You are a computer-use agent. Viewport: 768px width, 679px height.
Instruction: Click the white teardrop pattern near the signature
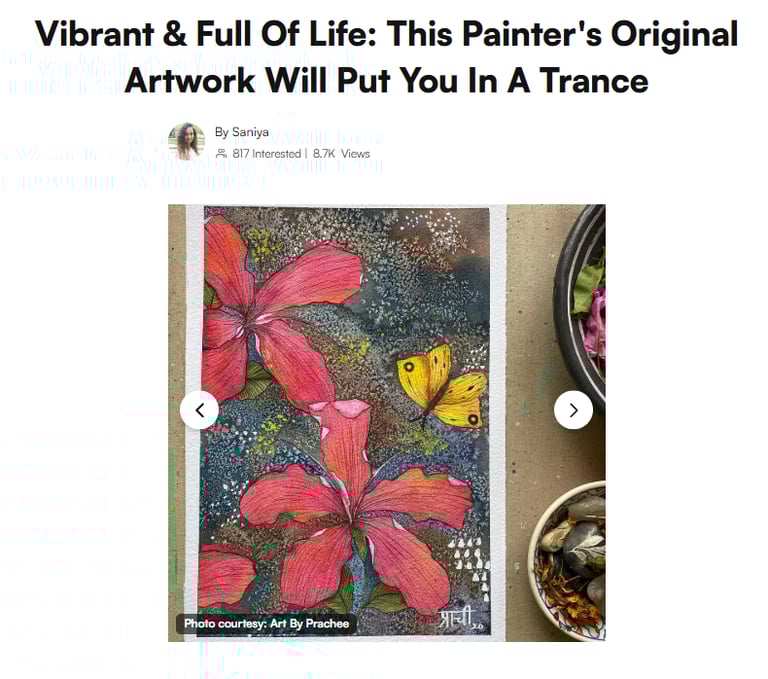(469, 567)
